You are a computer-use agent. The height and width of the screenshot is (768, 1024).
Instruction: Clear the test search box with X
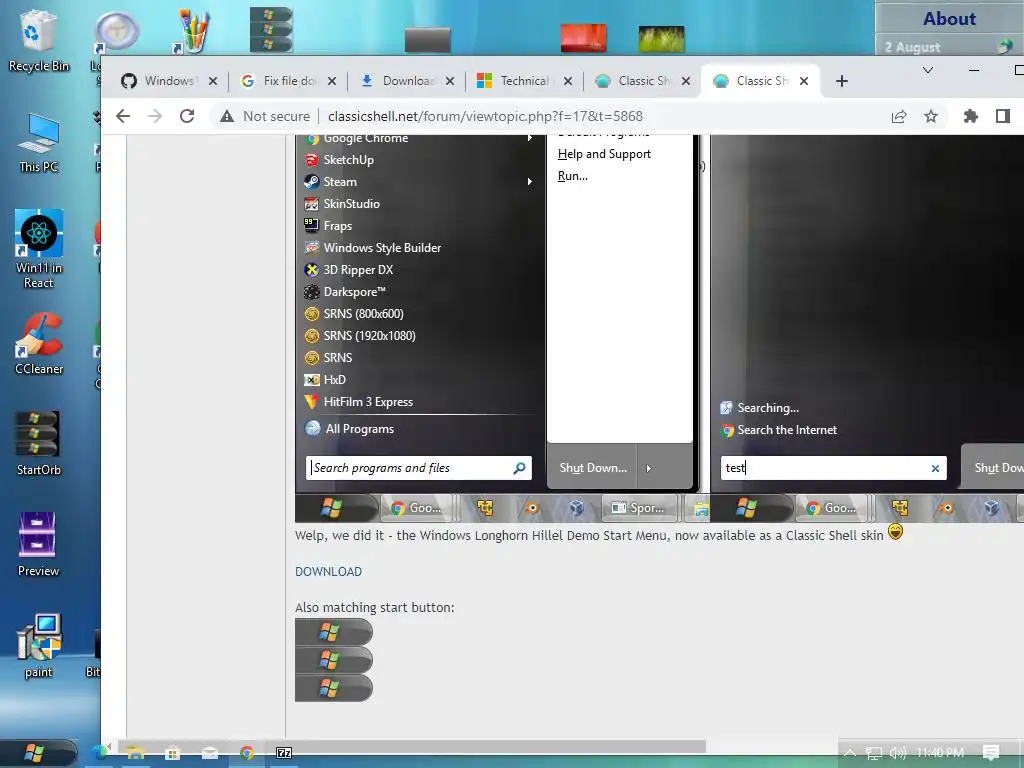(x=935, y=468)
